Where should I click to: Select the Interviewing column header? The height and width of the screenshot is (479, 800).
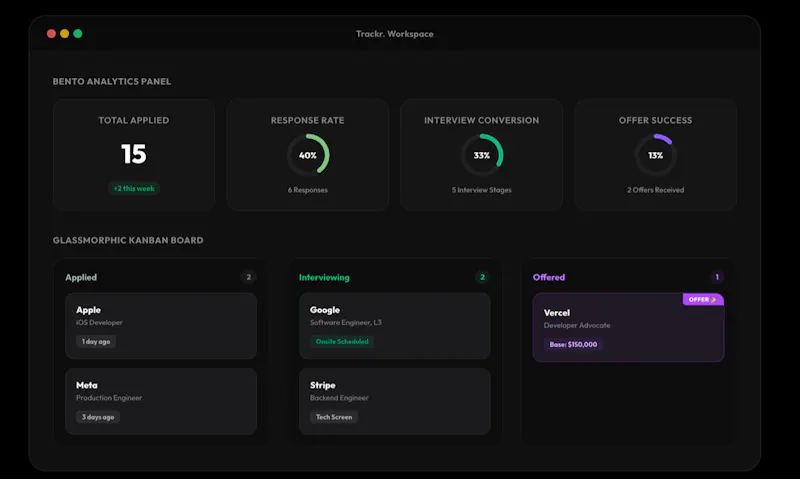point(324,278)
